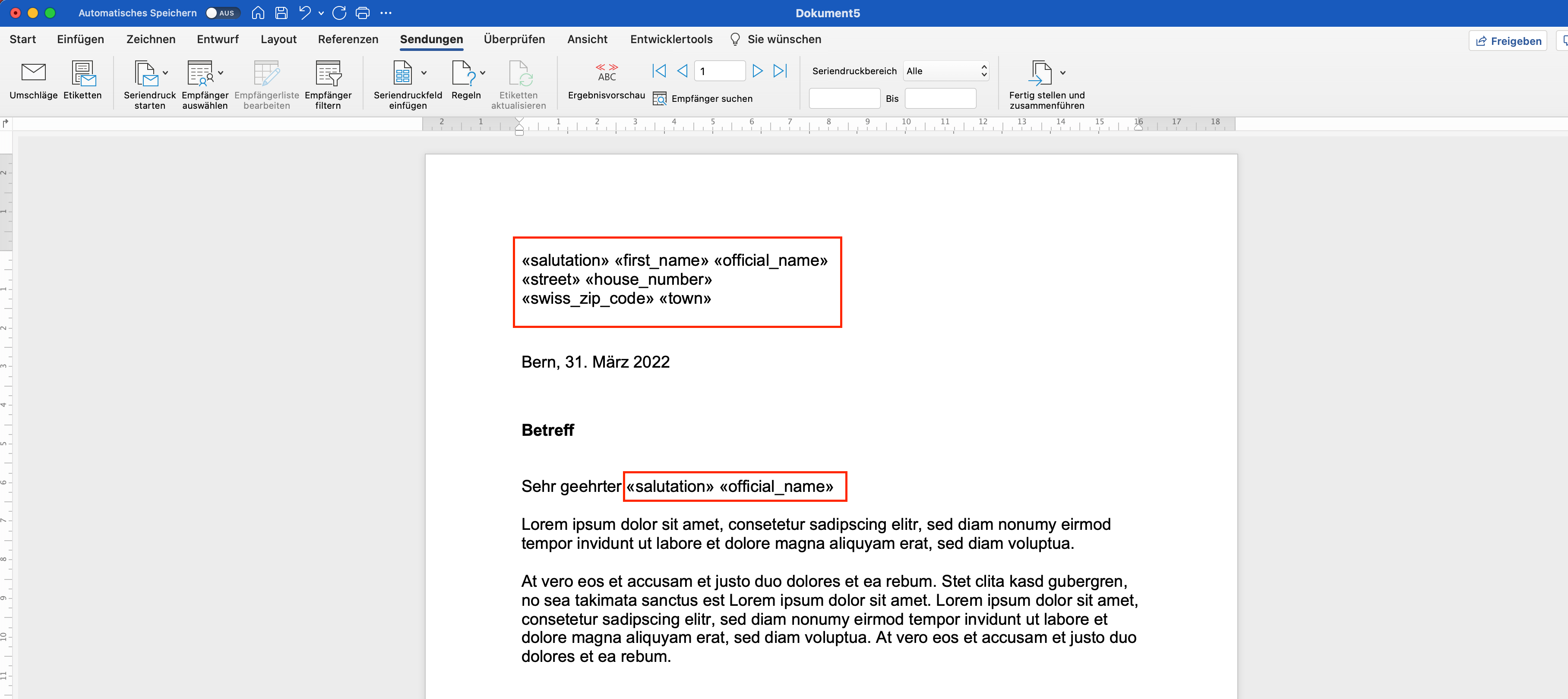Image resolution: width=1568 pixels, height=699 pixels.
Task: Expand Seriendruck starten dropdown arrow
Action: click(165, 73)
